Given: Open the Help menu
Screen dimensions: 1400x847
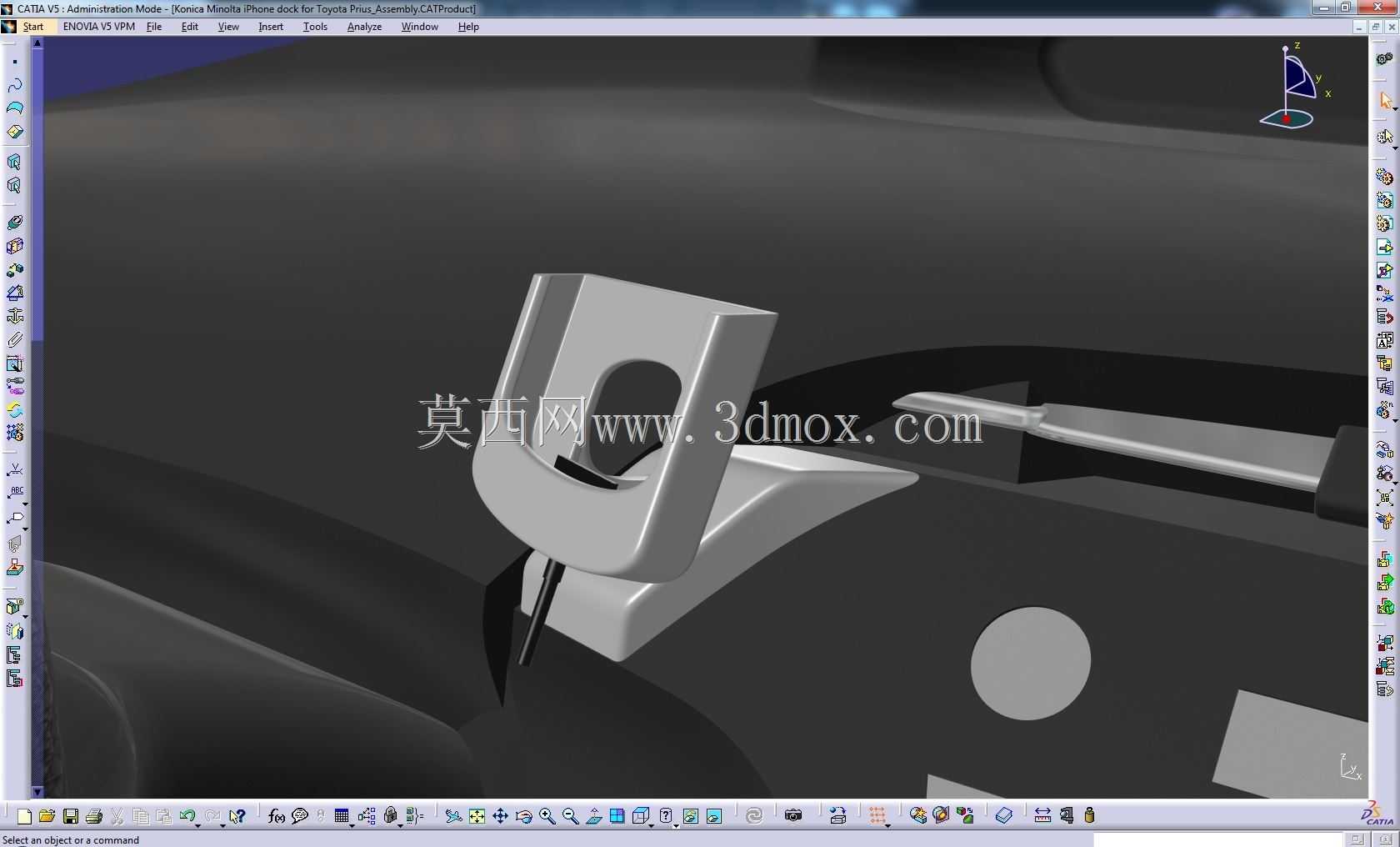Looking at the screenshot, I should pyautogui.click(x=468, y=27).
